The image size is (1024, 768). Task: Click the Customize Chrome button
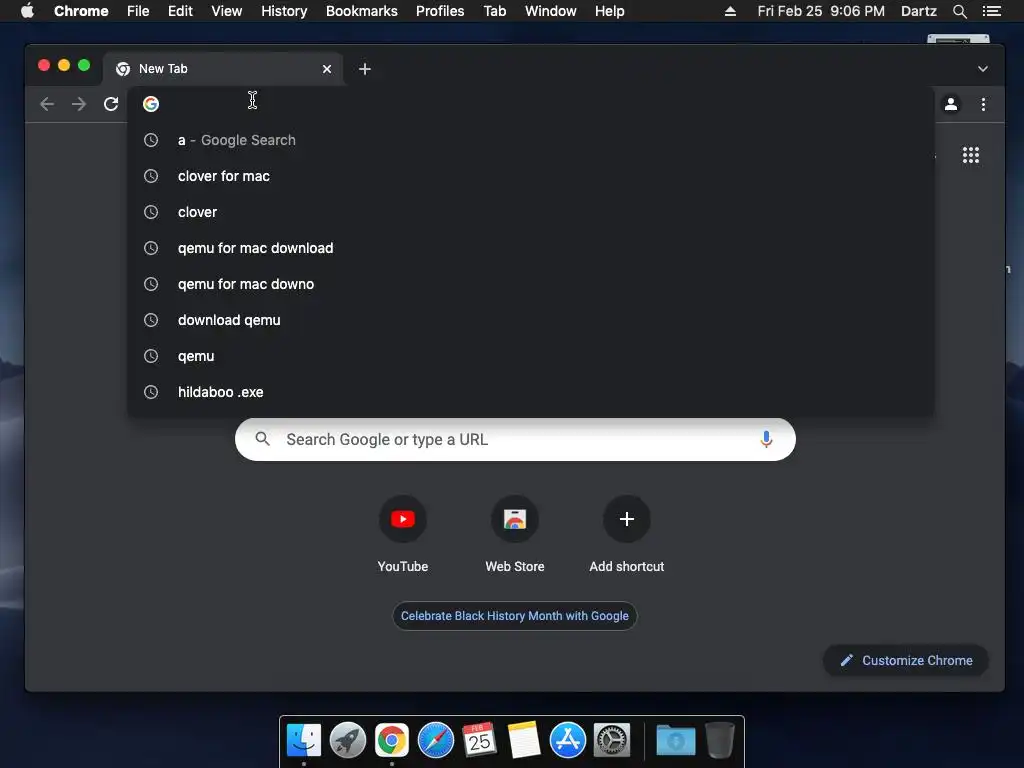(906, 660)
